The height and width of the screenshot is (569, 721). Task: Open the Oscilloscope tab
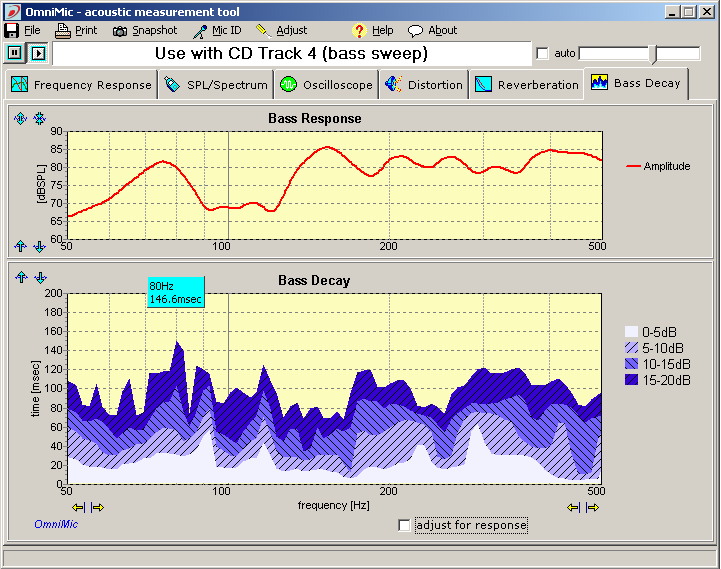coord(327,85)
